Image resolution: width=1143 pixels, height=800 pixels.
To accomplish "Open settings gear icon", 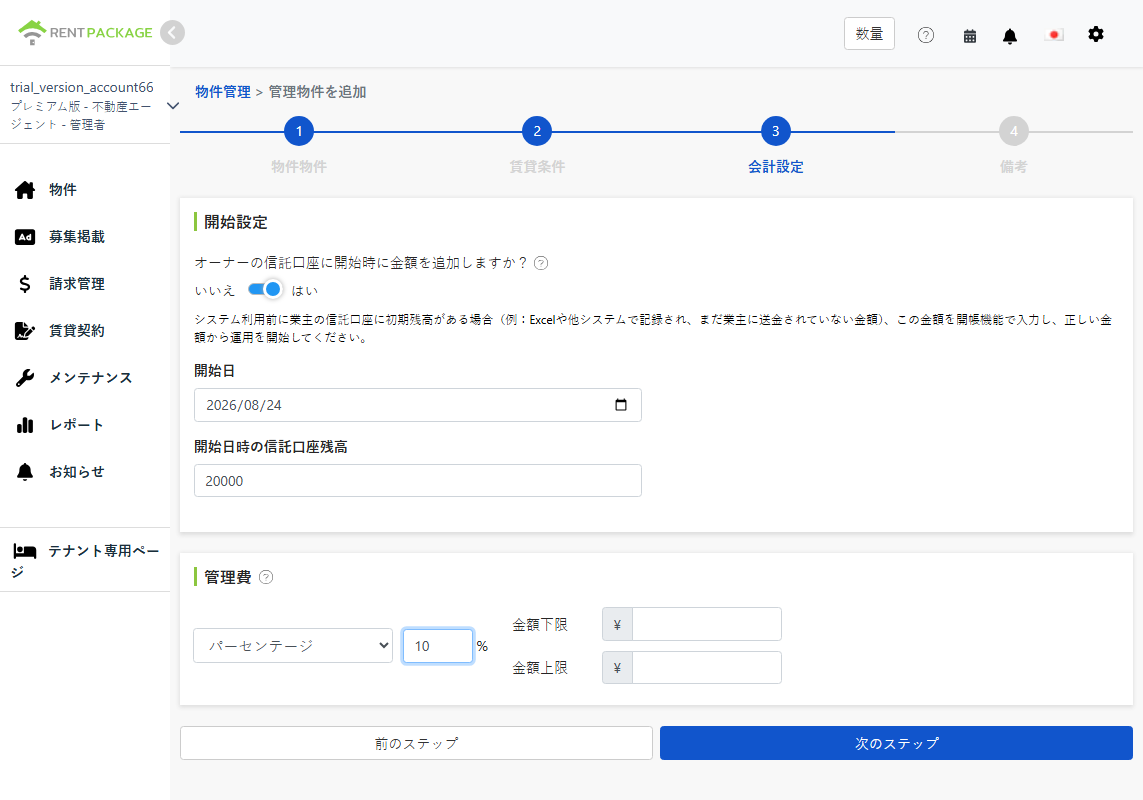I will (x=1096, y=34).
